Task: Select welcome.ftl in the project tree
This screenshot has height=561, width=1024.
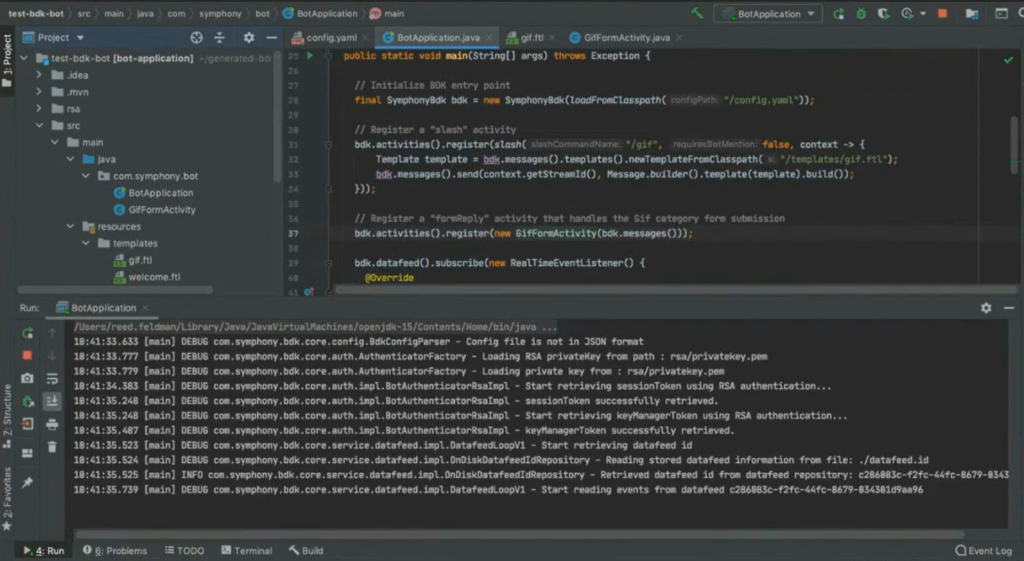Action: [154, 277]
